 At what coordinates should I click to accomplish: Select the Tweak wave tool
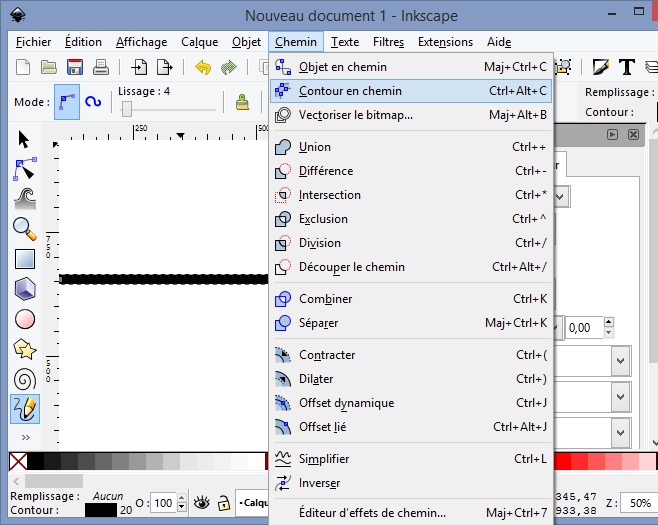(x=25, y=199)
